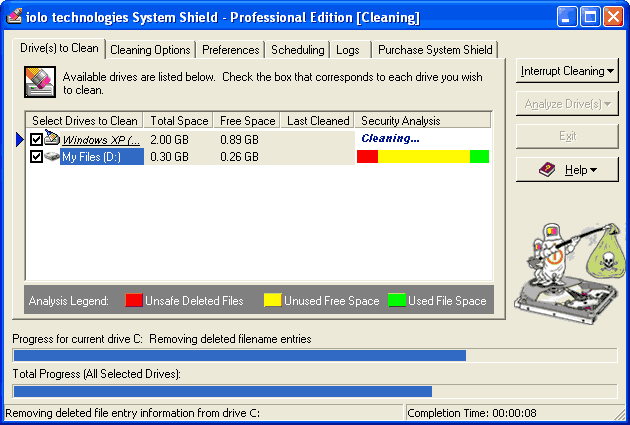Click the Last Cleaned column header
The width and height of the screenshot is (630, 425).
click(x=317, y=121)
